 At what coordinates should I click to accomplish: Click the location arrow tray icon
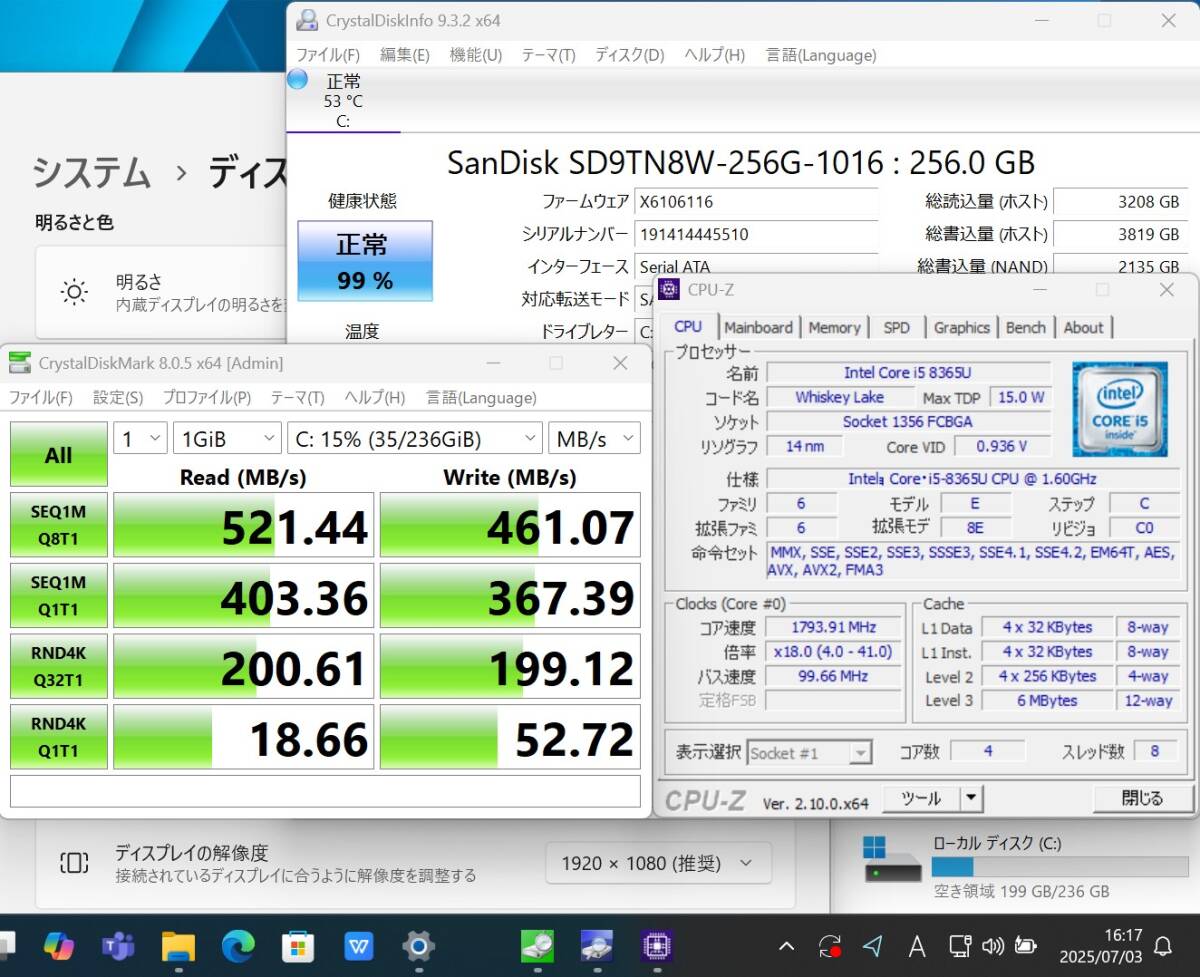(873, 945)
